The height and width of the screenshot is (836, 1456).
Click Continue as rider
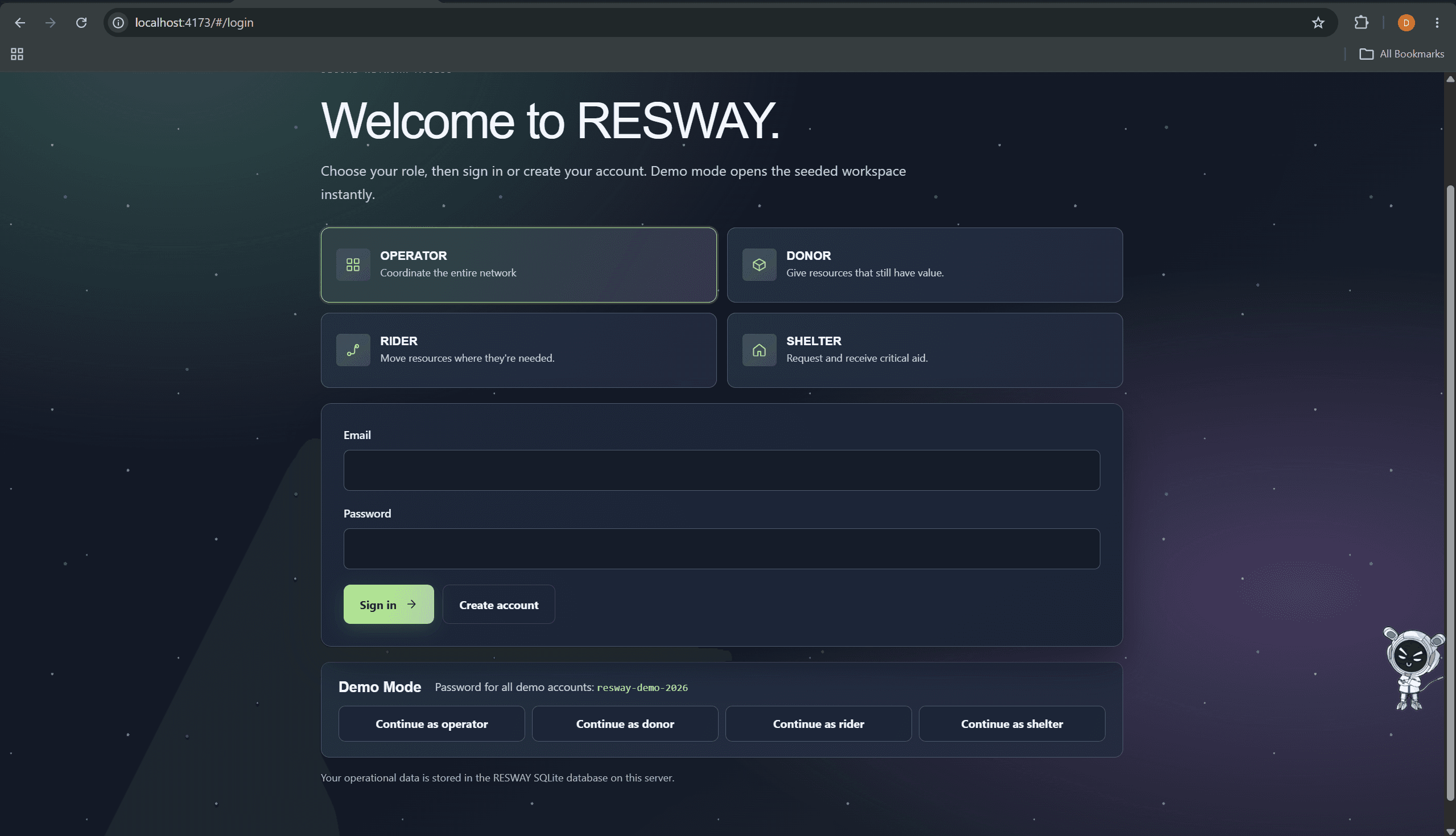818,723
